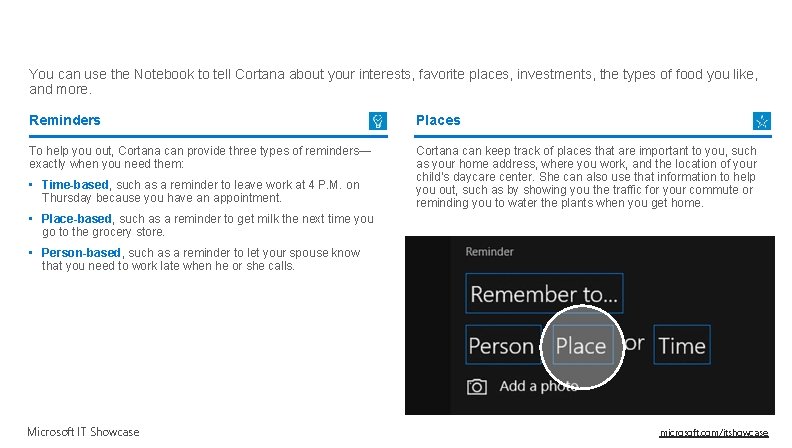Click the Add a photo label
792x448 pixels.
point(538,386)
